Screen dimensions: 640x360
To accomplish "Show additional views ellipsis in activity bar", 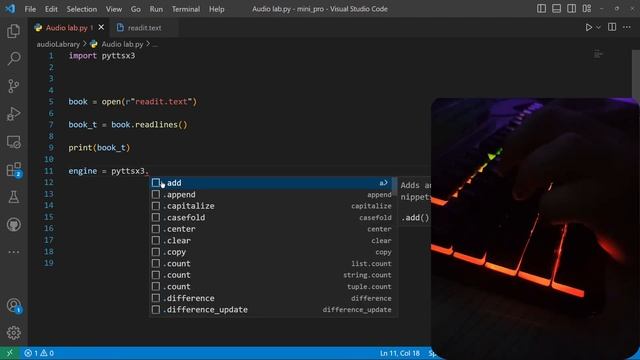I will coord(13,252).
